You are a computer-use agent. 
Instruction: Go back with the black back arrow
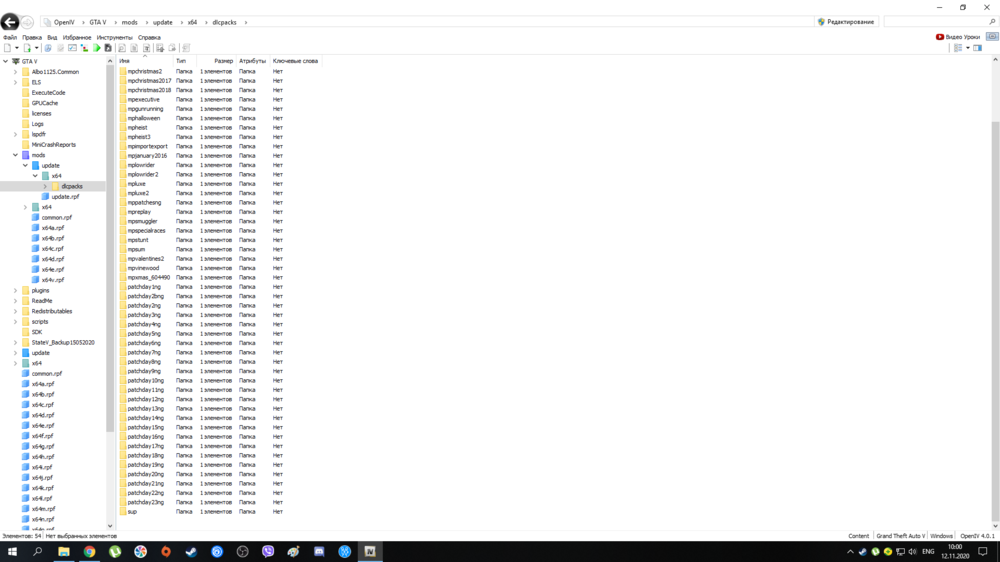point(10,22)
